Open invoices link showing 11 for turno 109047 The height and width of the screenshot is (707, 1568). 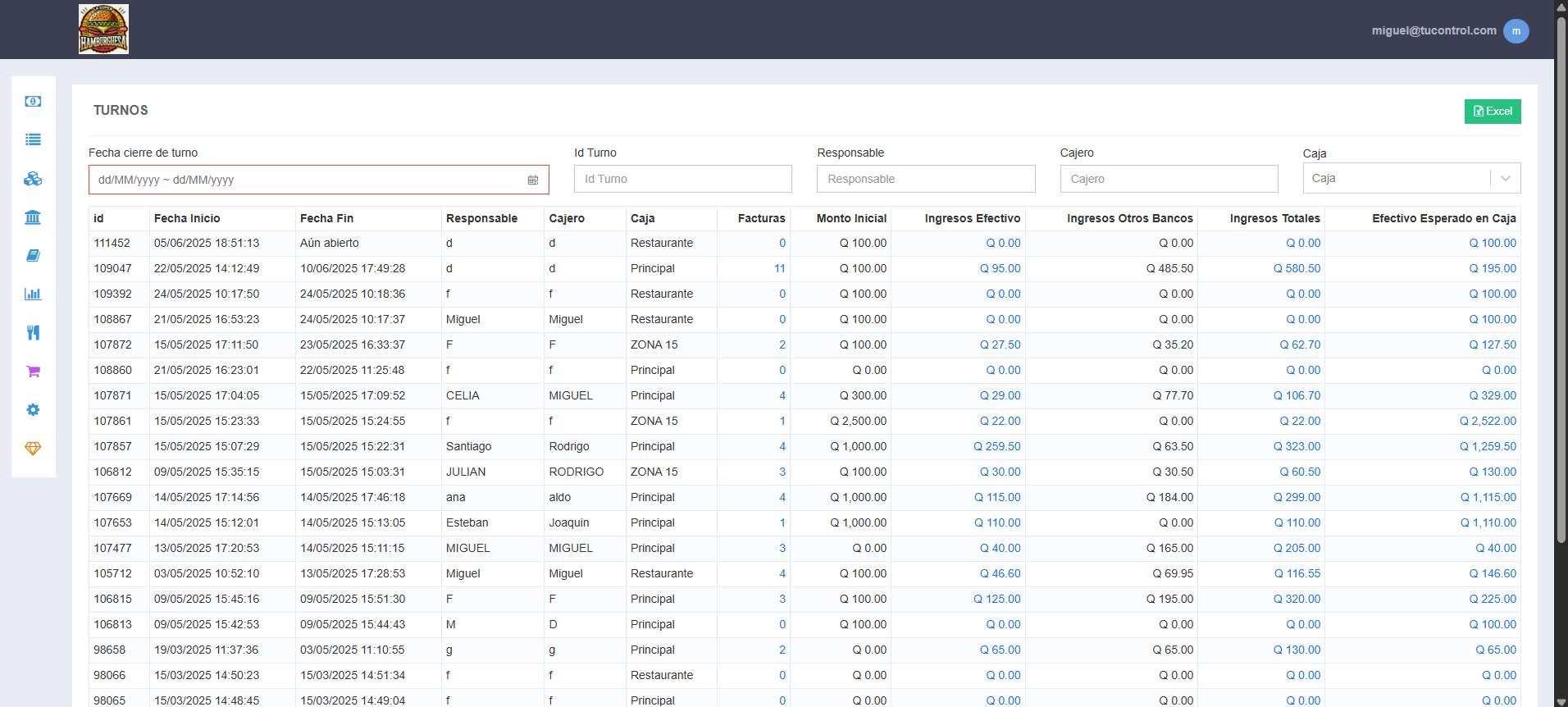point(779,268)
